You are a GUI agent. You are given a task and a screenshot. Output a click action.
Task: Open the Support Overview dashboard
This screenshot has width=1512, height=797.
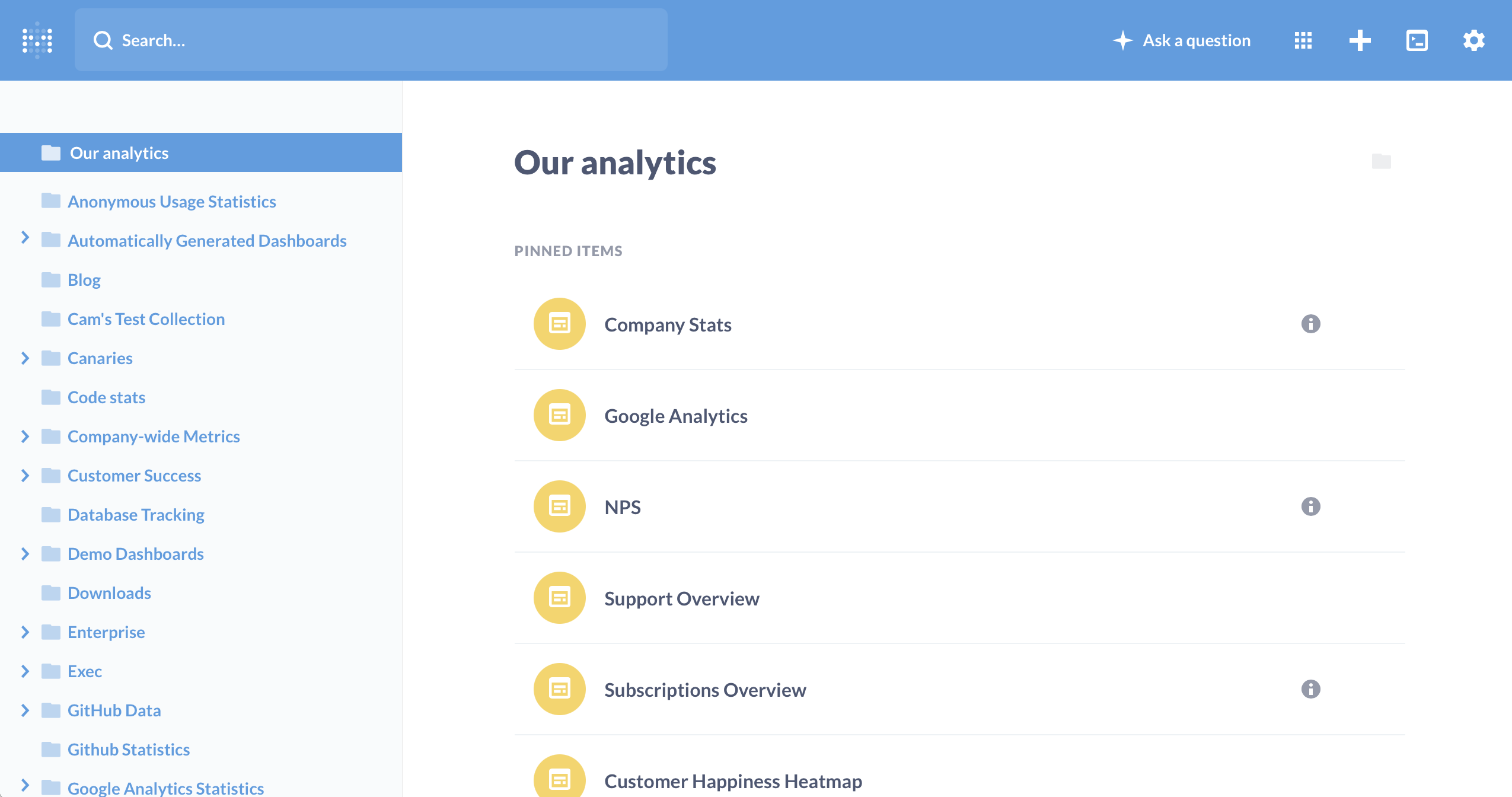point(681,599)
